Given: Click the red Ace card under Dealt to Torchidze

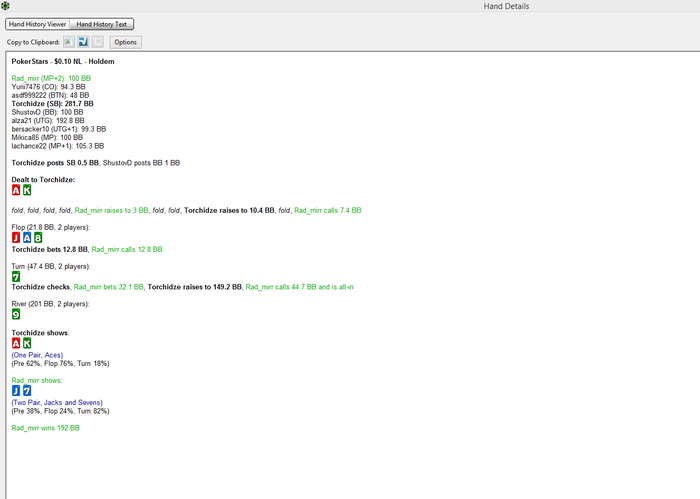Looking at the screenshot, I should point(16,190).
